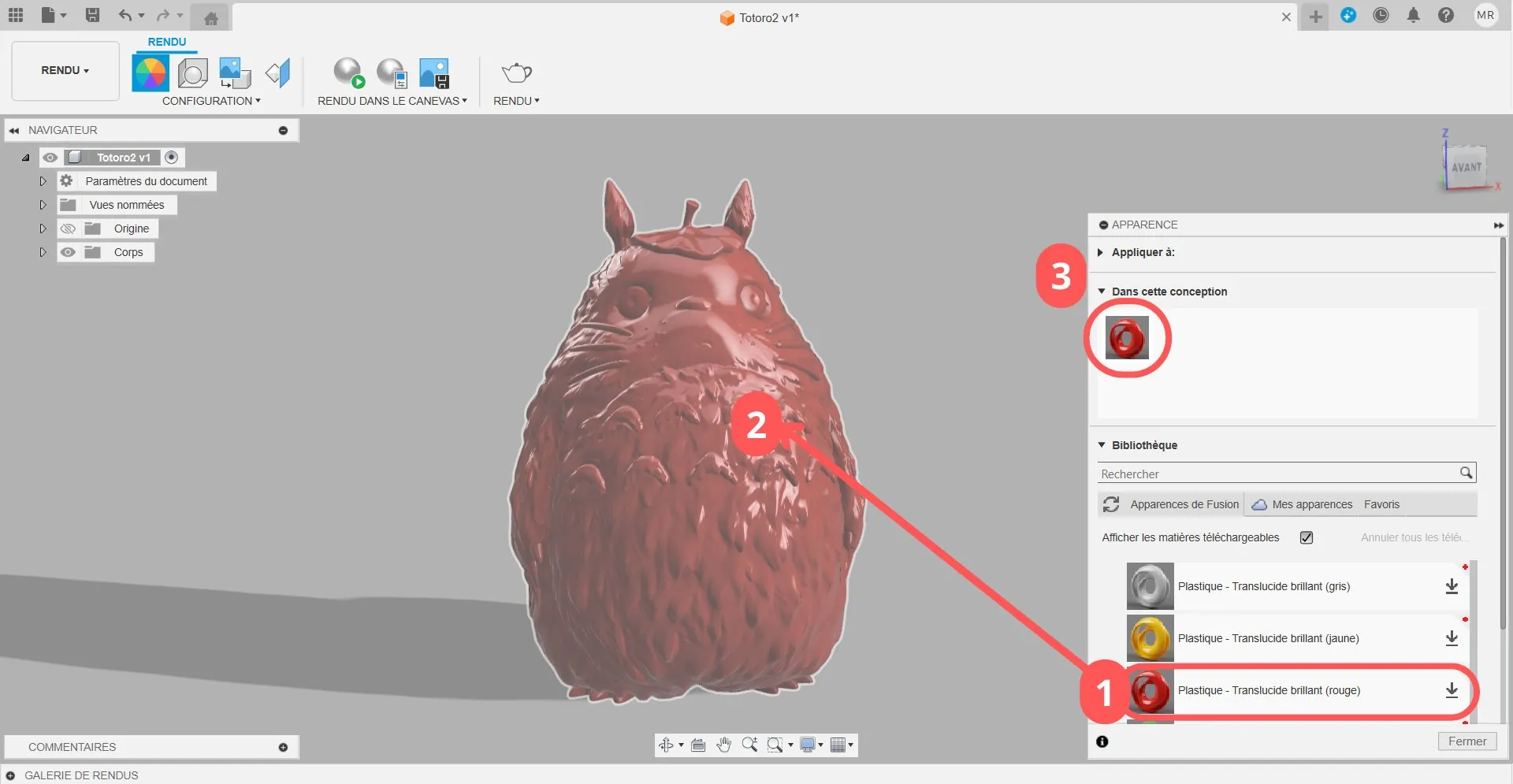The image size is (1513, 784).
Task: Open the RENDU workspace dropdown
Action: point(65,71)
